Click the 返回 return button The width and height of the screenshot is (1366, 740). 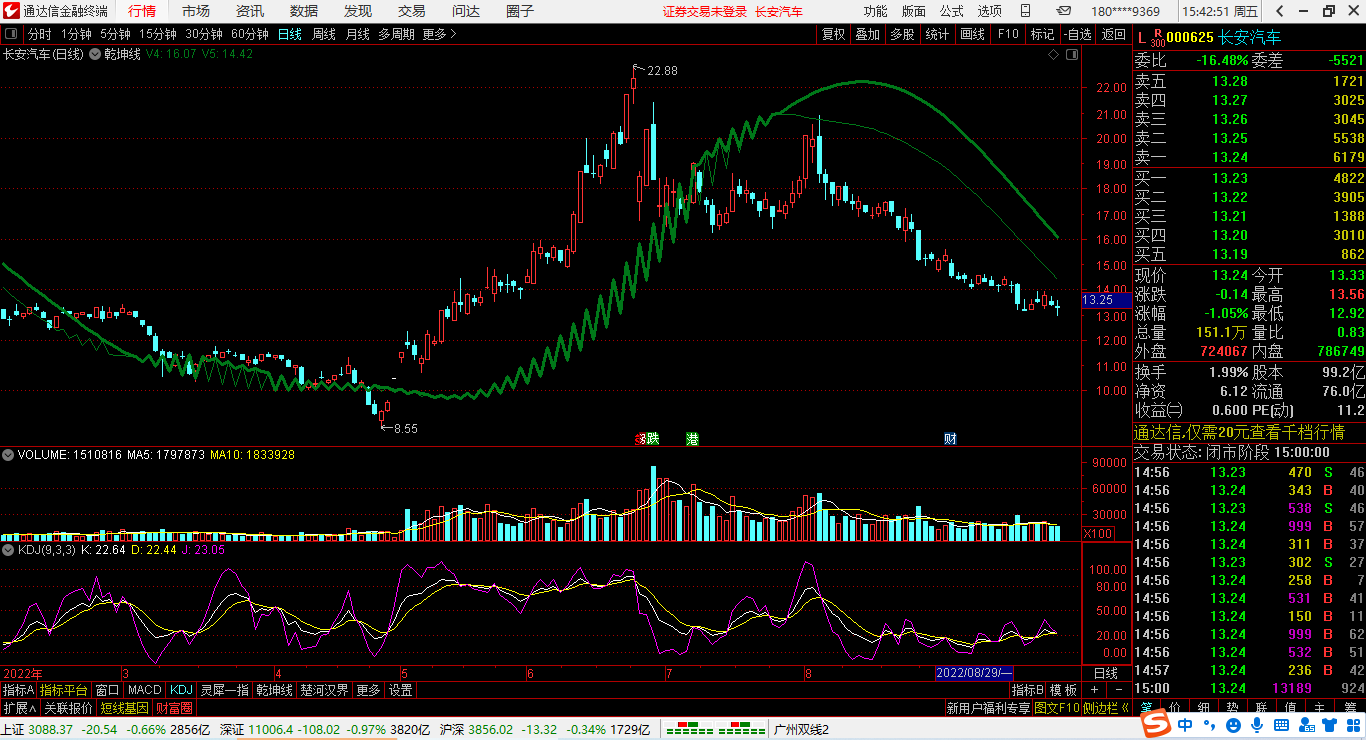point(1113,34)
